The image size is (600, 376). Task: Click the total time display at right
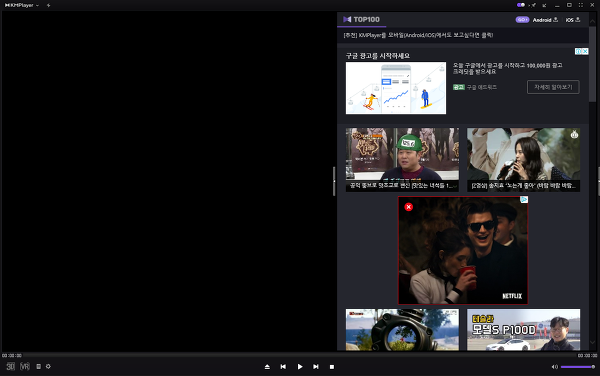[x=587, y=355]
